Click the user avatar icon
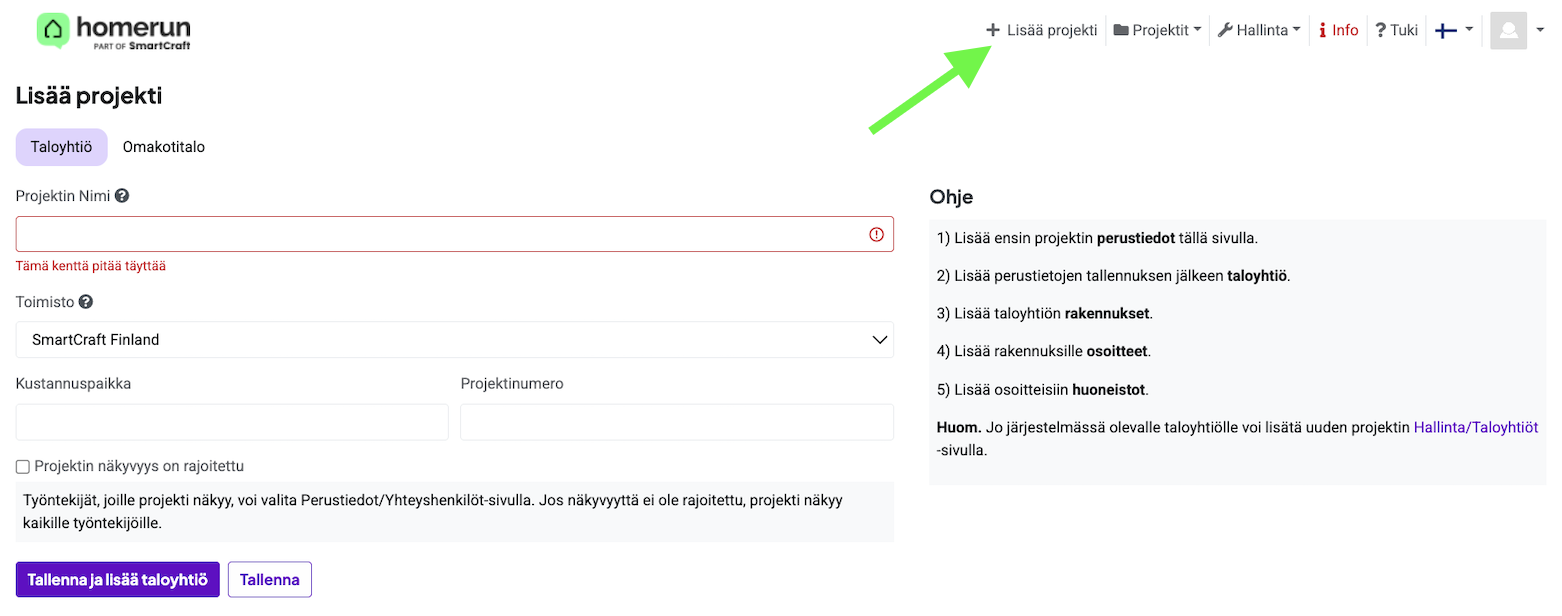This screenshot has width=1562, height=616. [x=1508, y=30]
